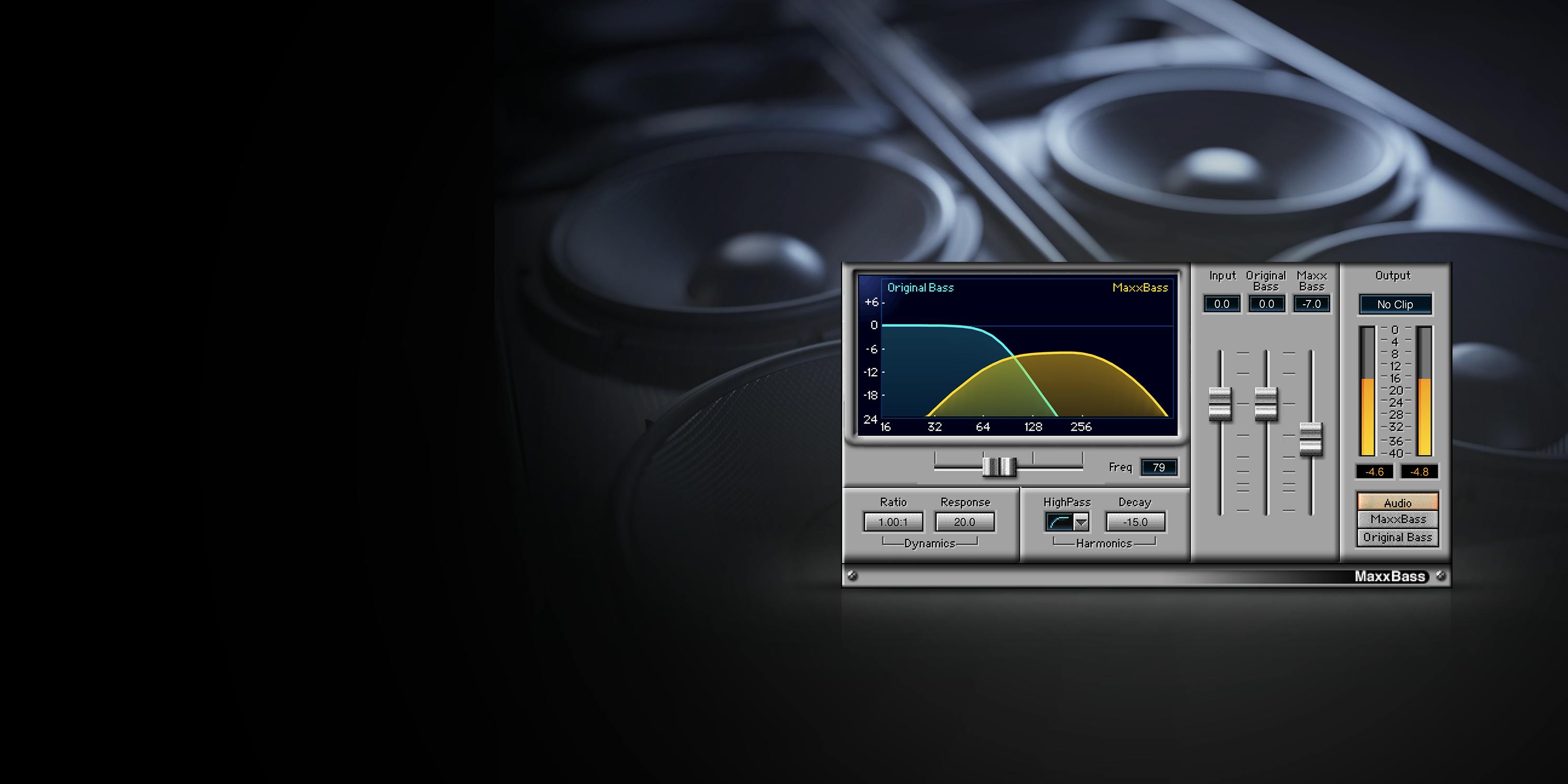
Task: Click the Decay value -15.0
Action: click(x=1135, y=522)
